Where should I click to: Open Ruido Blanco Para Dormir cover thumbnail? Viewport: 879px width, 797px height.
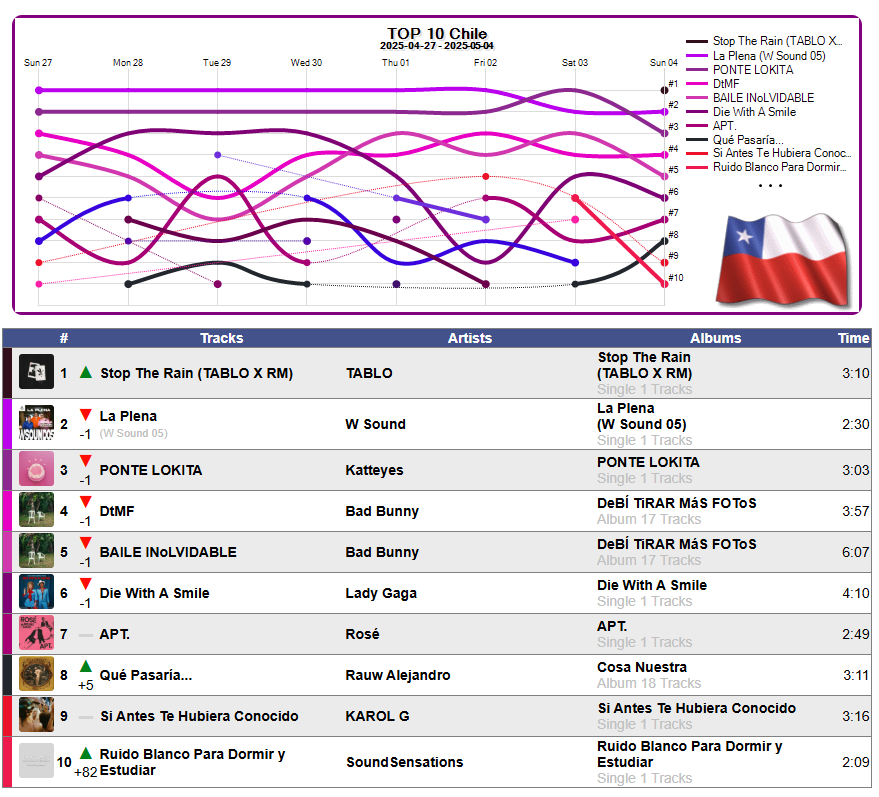(36, 762)
